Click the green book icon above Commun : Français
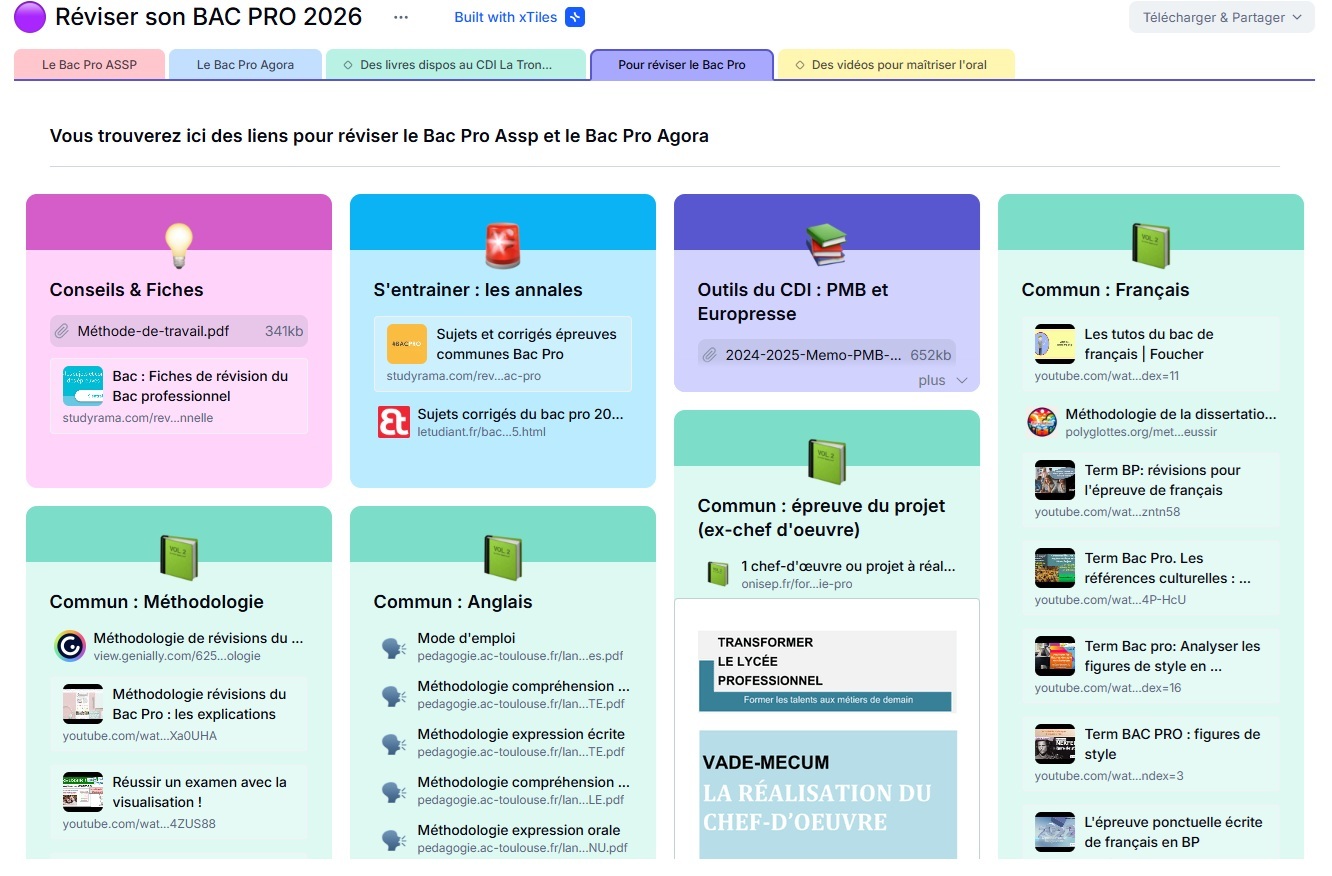 click(x=1150, y=245)
